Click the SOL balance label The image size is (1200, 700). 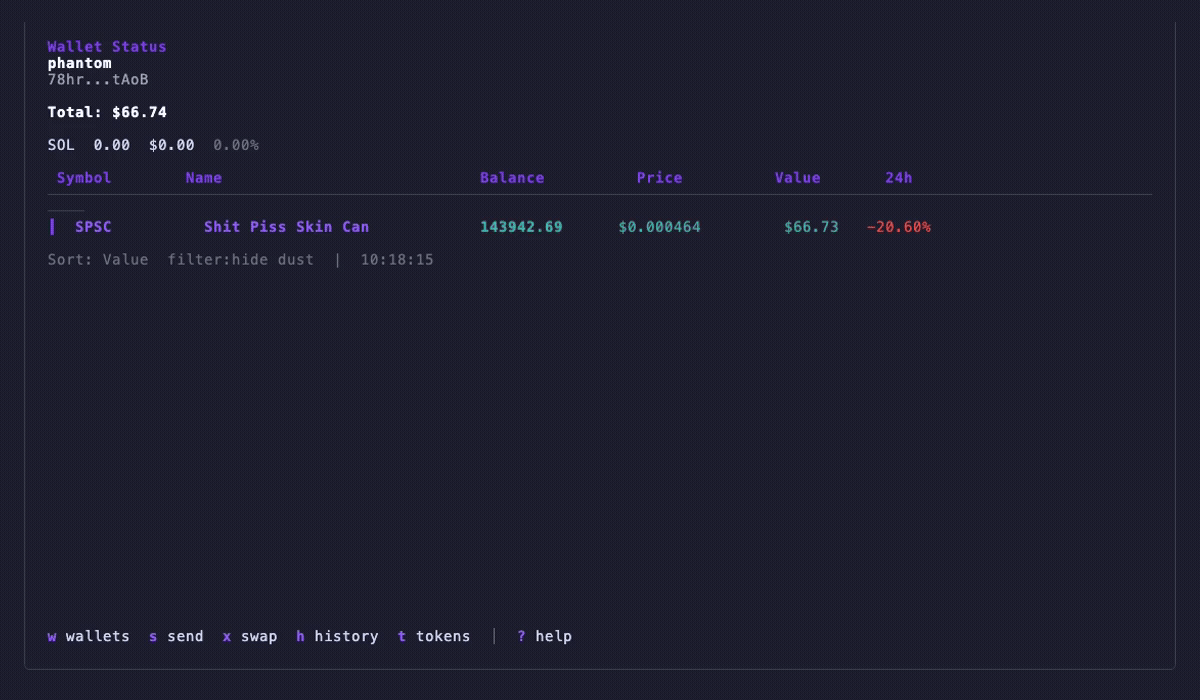61,145
